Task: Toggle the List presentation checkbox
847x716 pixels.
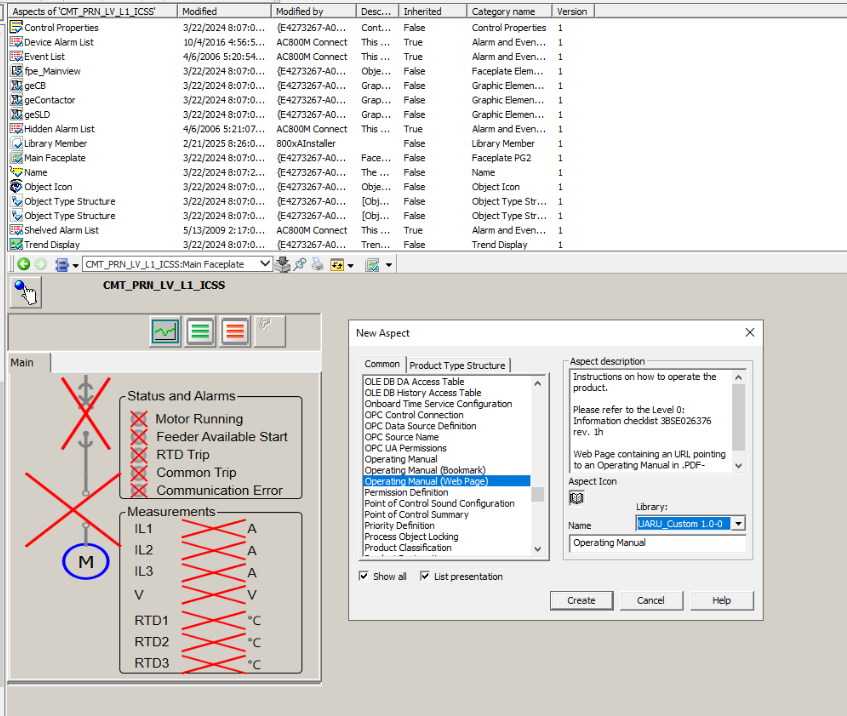Action: click(425, 576)
